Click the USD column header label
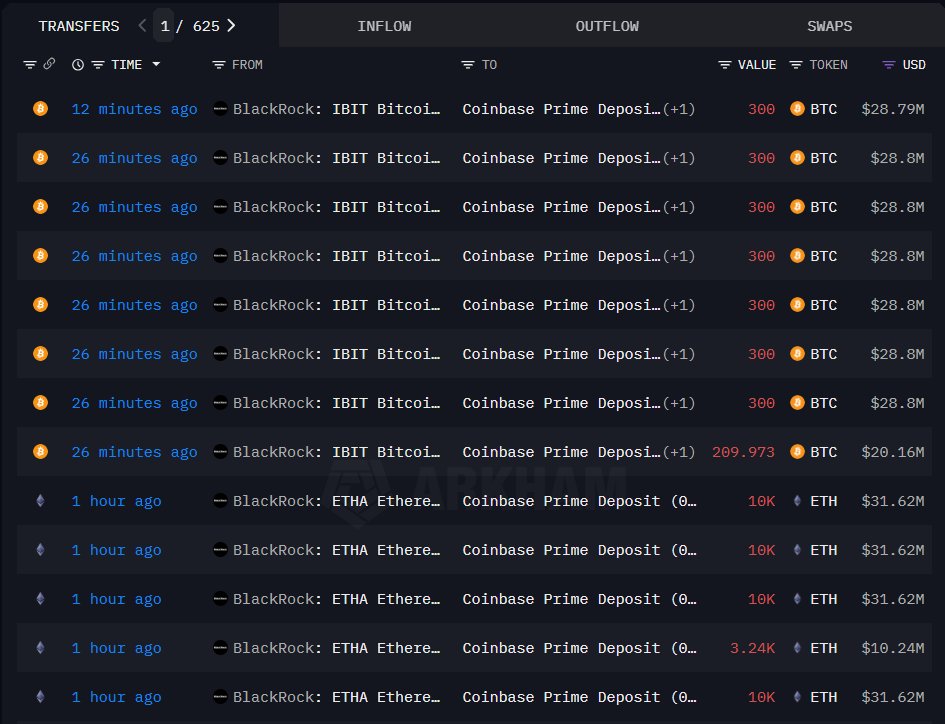This screenshot has height=724, width=945. (x=914, y=65)
